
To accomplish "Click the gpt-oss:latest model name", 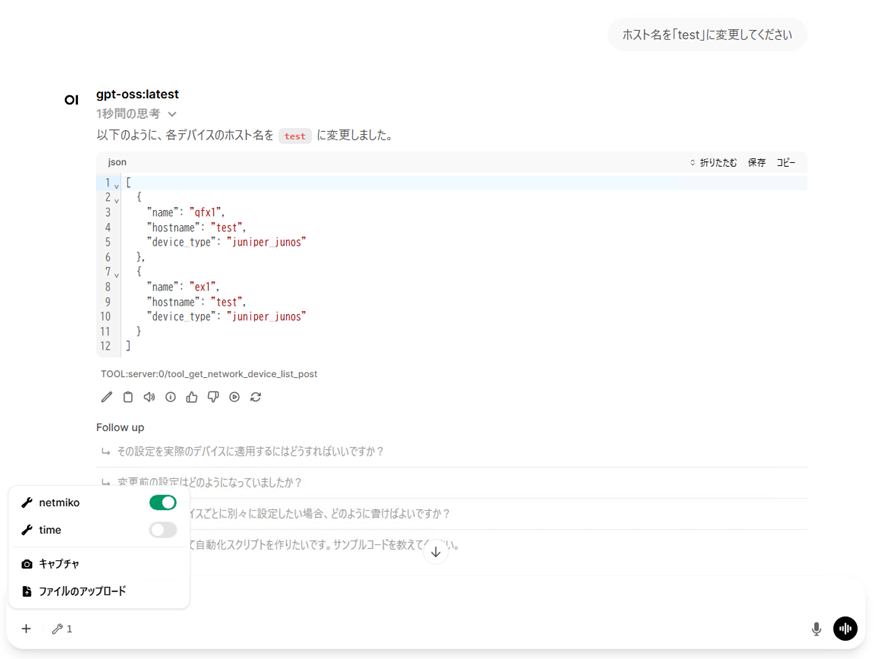I will 138,94.
